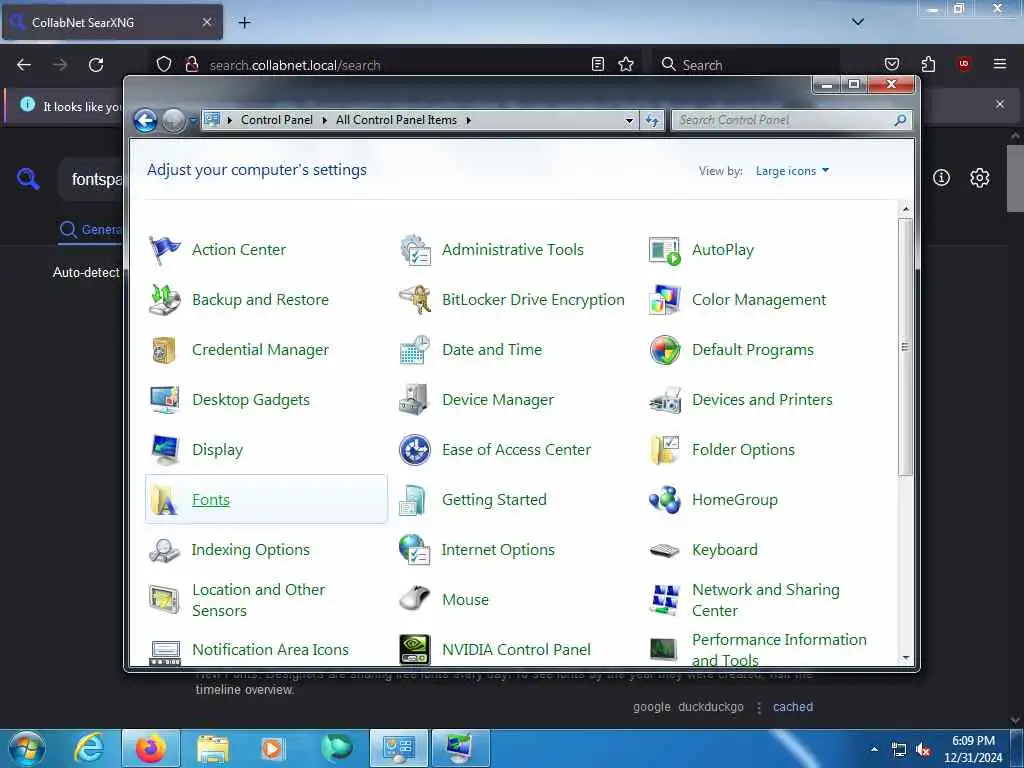This screenshot has height=768, width=1024.
Task: Launch Internet Explorer from the taskbar
Action: [x=89, y=748]
